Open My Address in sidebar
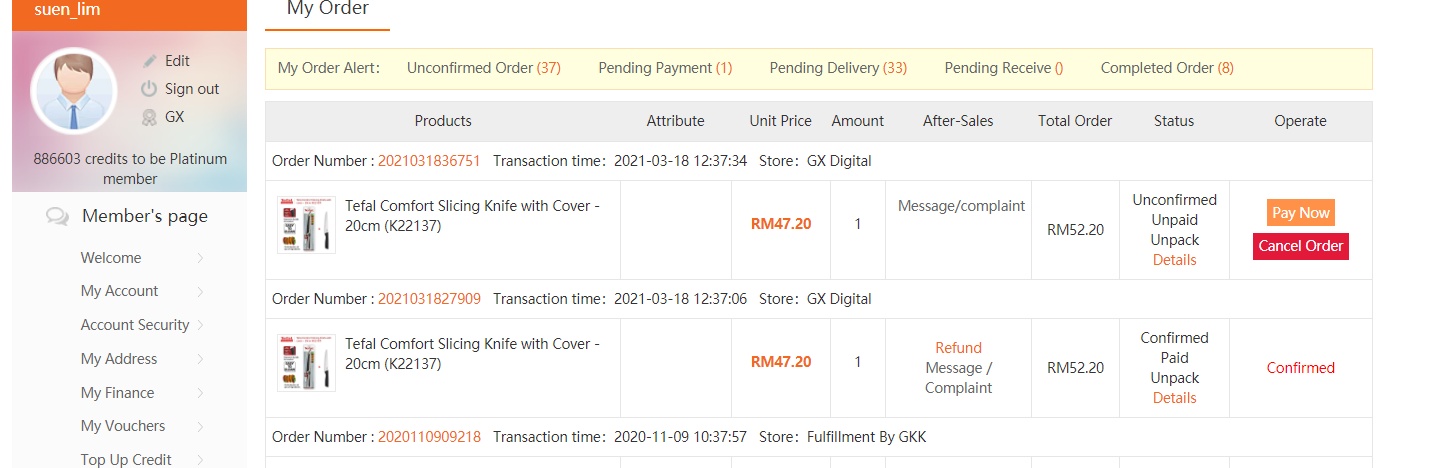 click(x=119, y=359)
